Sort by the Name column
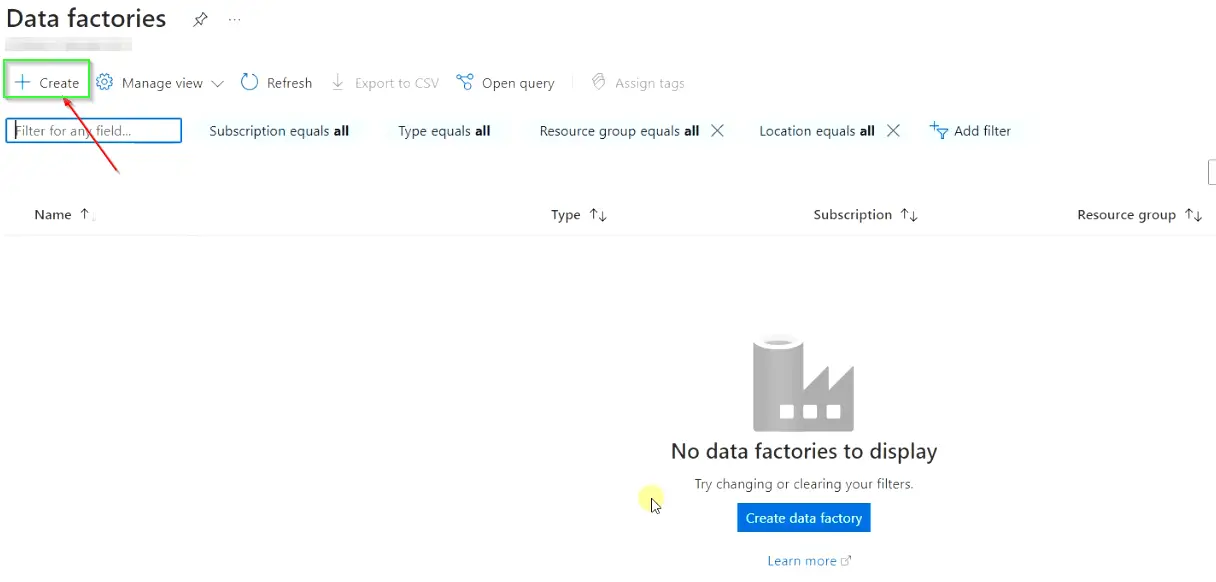1216x582 pixels. point(62,215)
